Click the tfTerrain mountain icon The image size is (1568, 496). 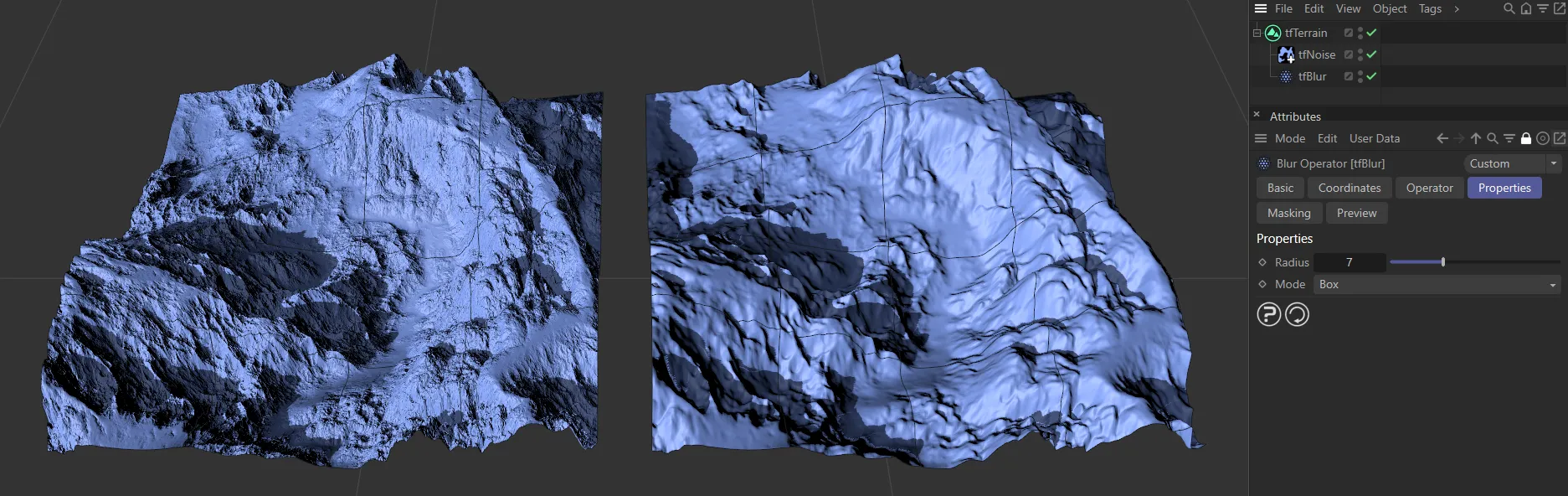(1272, 33)
